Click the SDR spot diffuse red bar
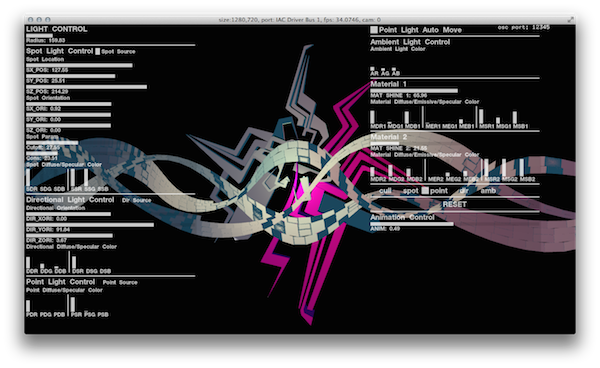 pyautogui.click(x=28, y=177)
